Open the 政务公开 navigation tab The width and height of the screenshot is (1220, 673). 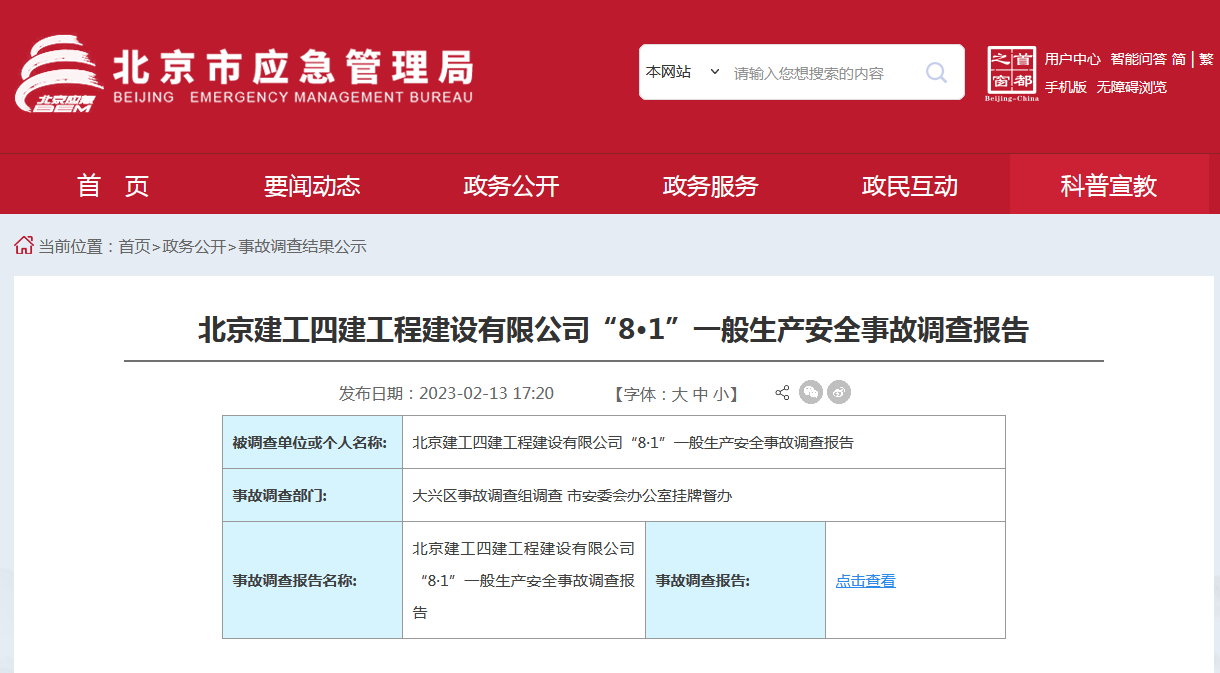coord(511,185)
